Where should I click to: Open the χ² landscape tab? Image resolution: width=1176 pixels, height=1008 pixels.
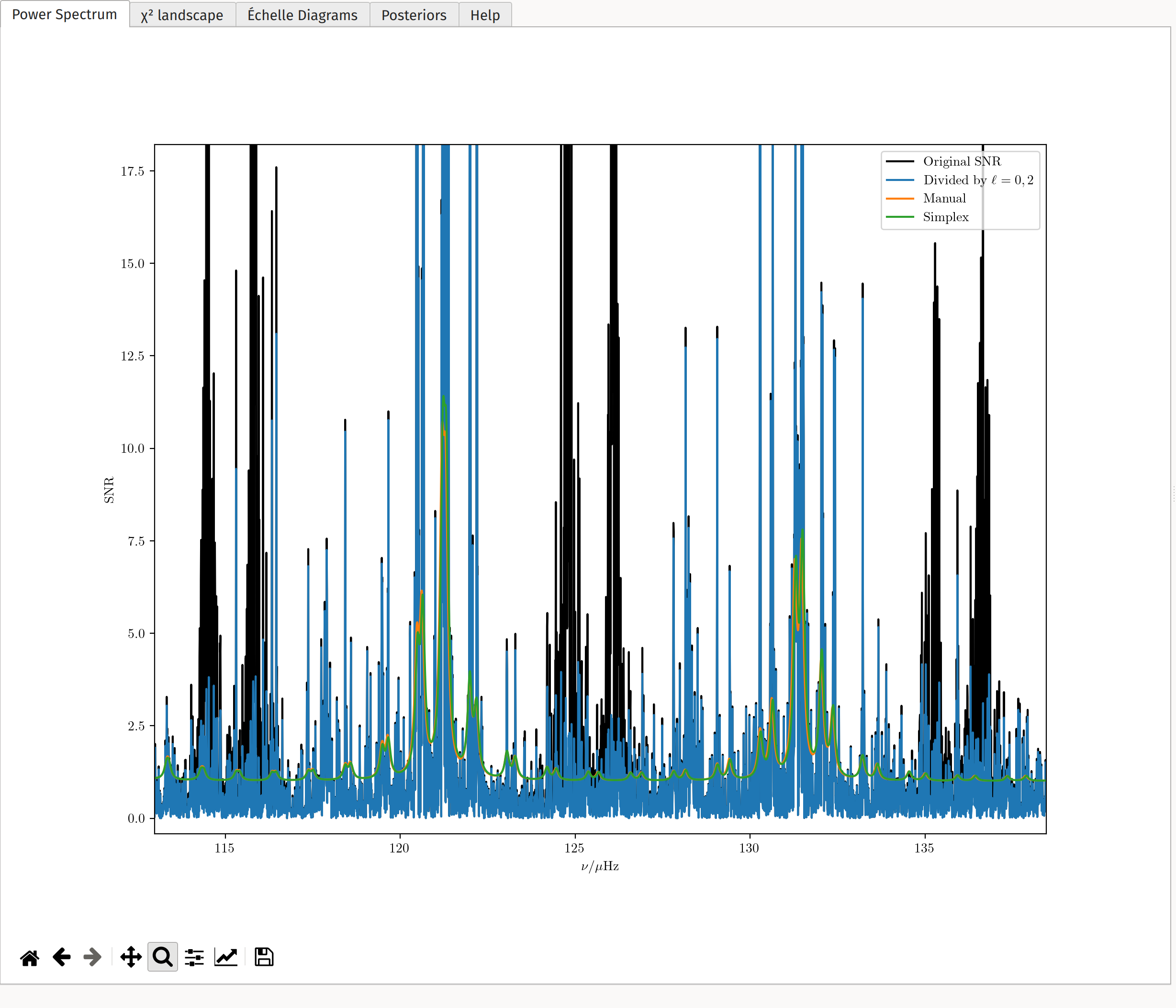(182, 15)
